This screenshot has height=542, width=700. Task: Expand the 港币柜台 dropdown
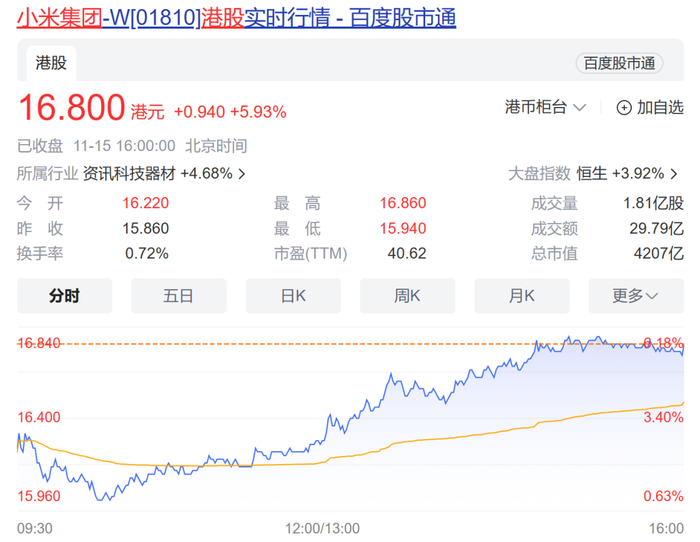pos(545,108)
